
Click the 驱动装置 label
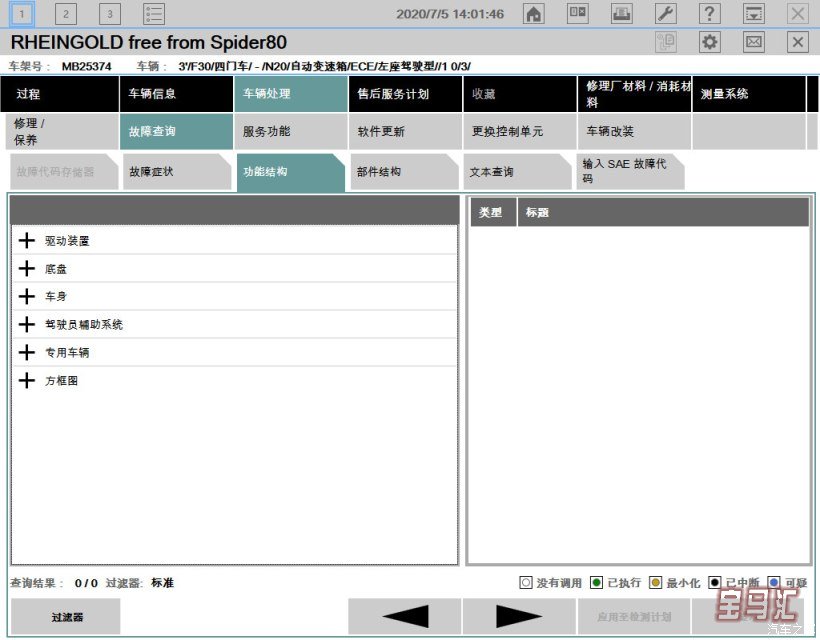[x=67, y=241]
